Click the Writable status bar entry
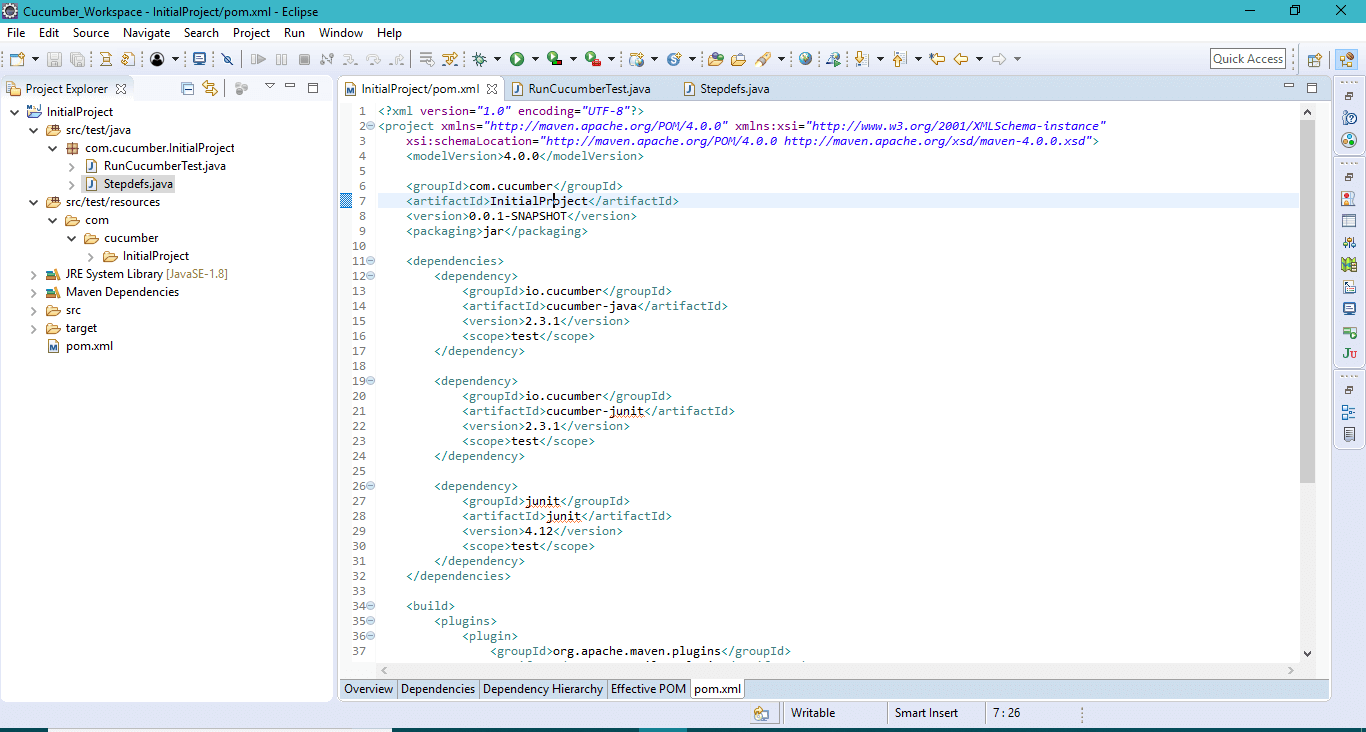 [813, 713]
